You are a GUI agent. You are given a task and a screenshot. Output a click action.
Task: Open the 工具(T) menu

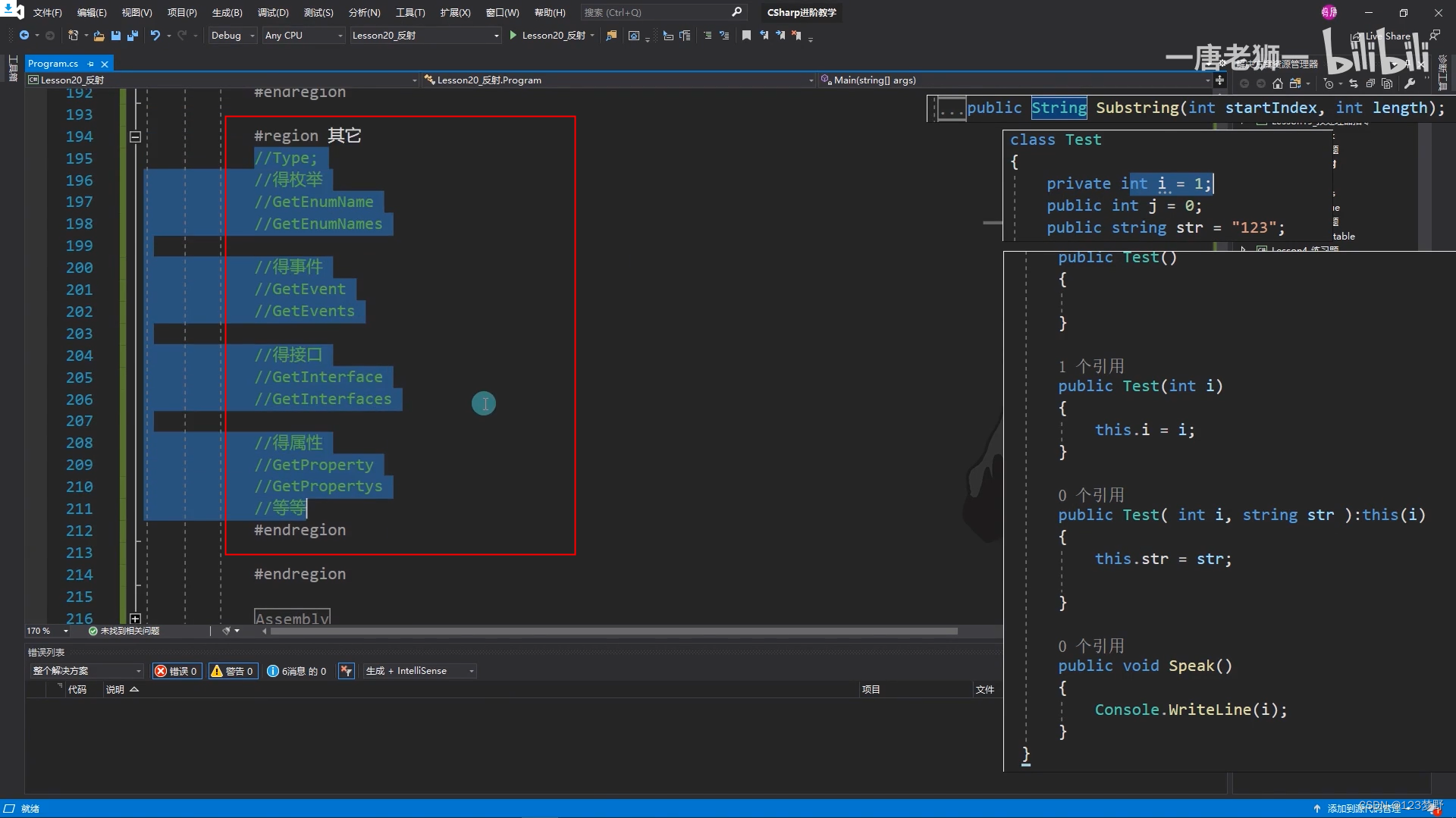tap(410, 12)
